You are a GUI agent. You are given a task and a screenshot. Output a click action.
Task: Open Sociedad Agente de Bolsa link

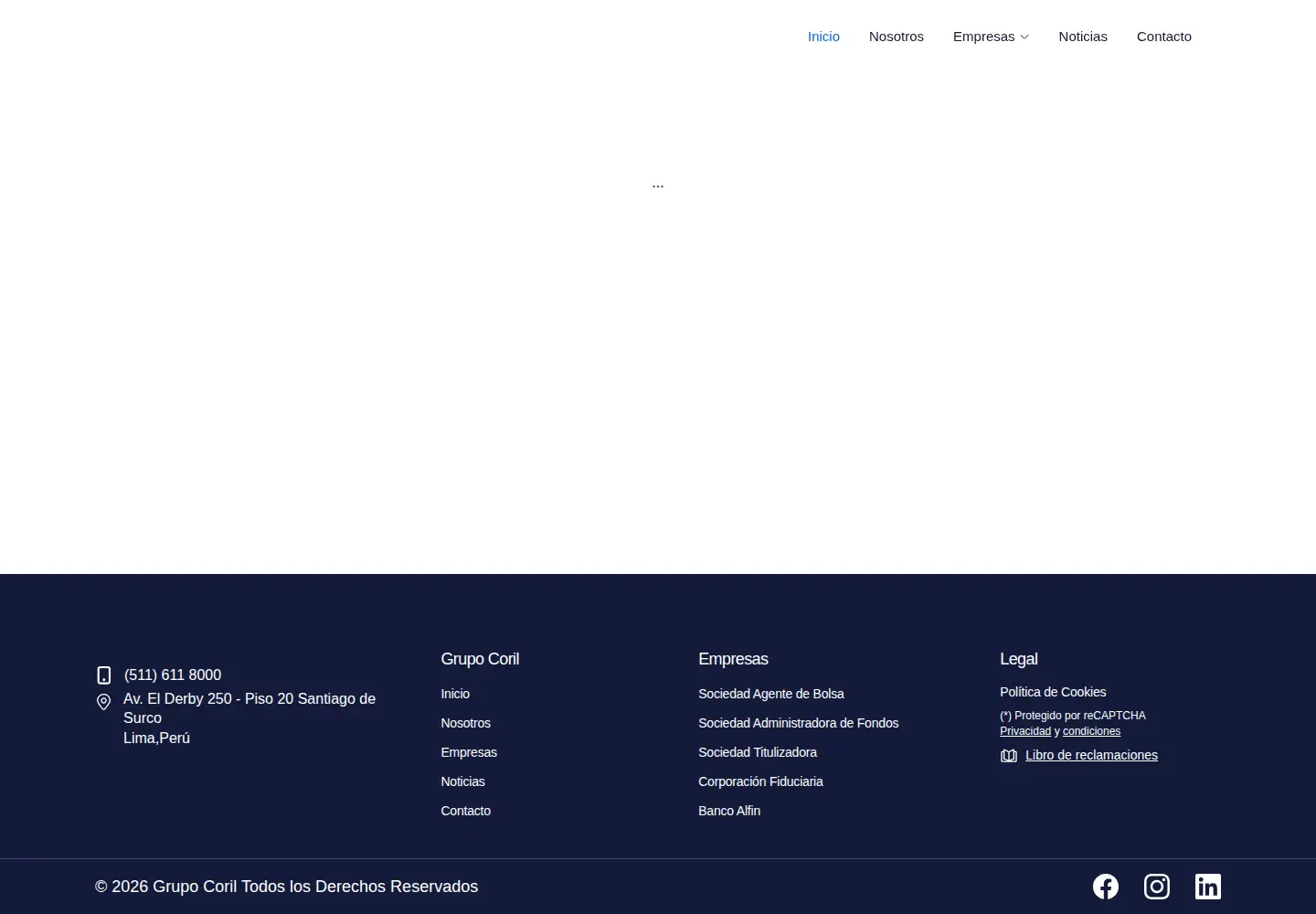coord(771,694)
